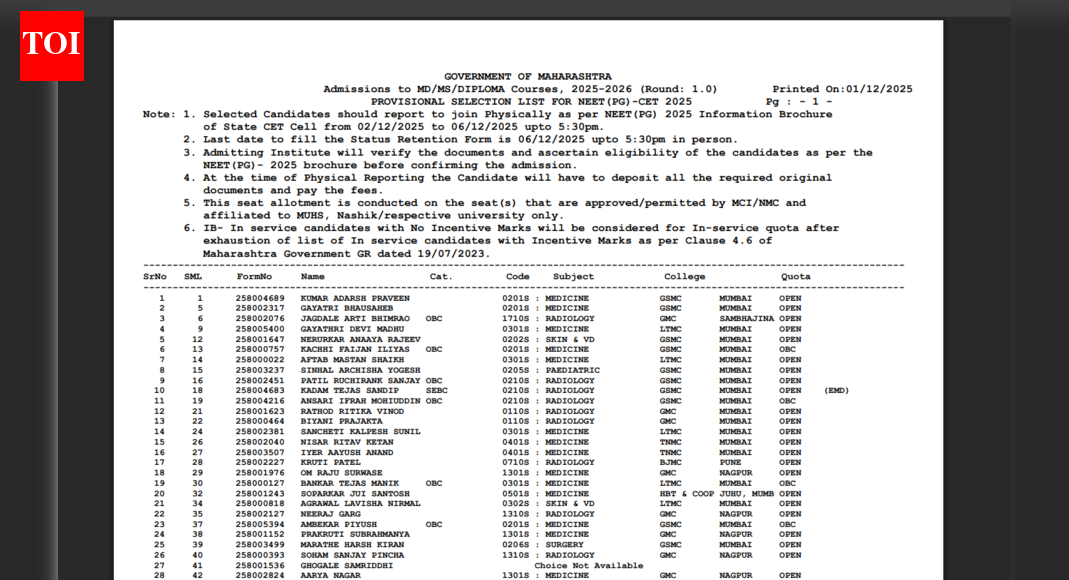Click the Government of Maharashtra heading
Viewport: 1069px width, 580px height.
(x=527, y=76)
